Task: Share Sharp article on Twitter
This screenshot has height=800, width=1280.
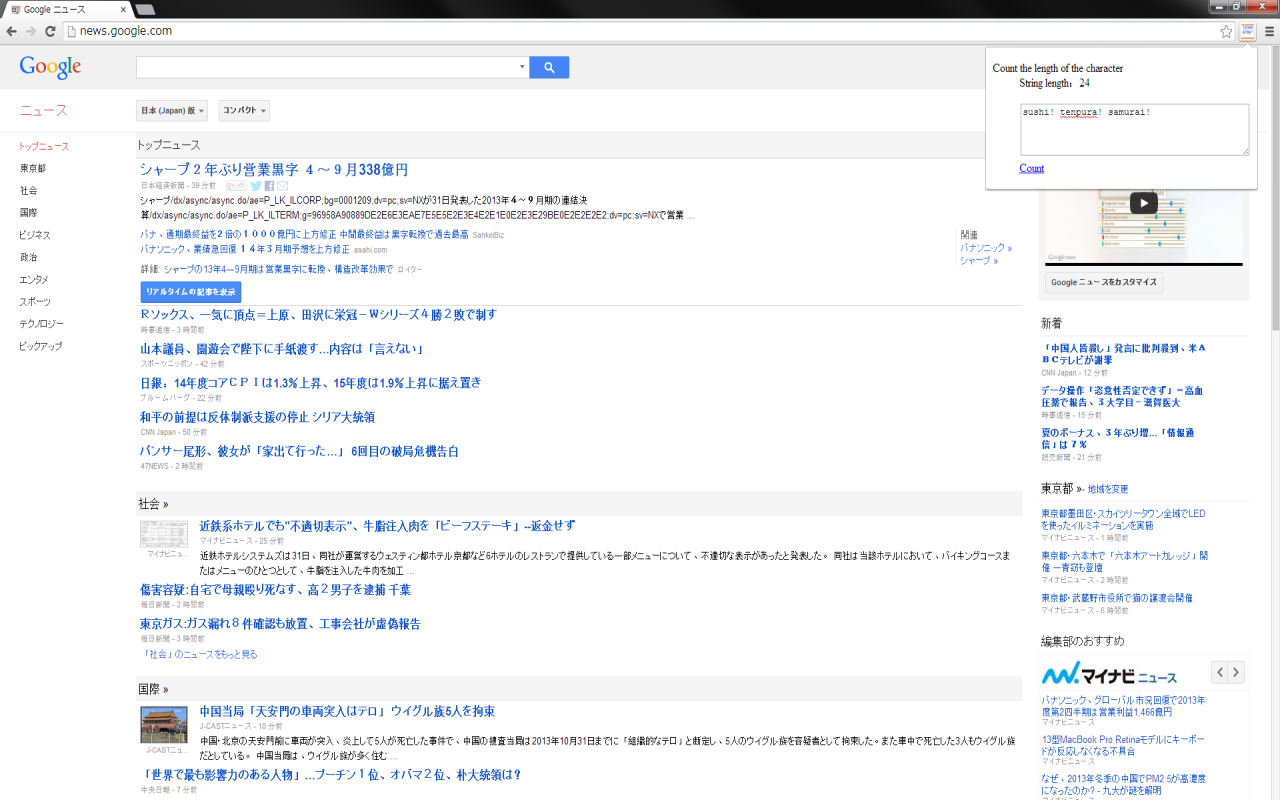Action: click(256, 186)
